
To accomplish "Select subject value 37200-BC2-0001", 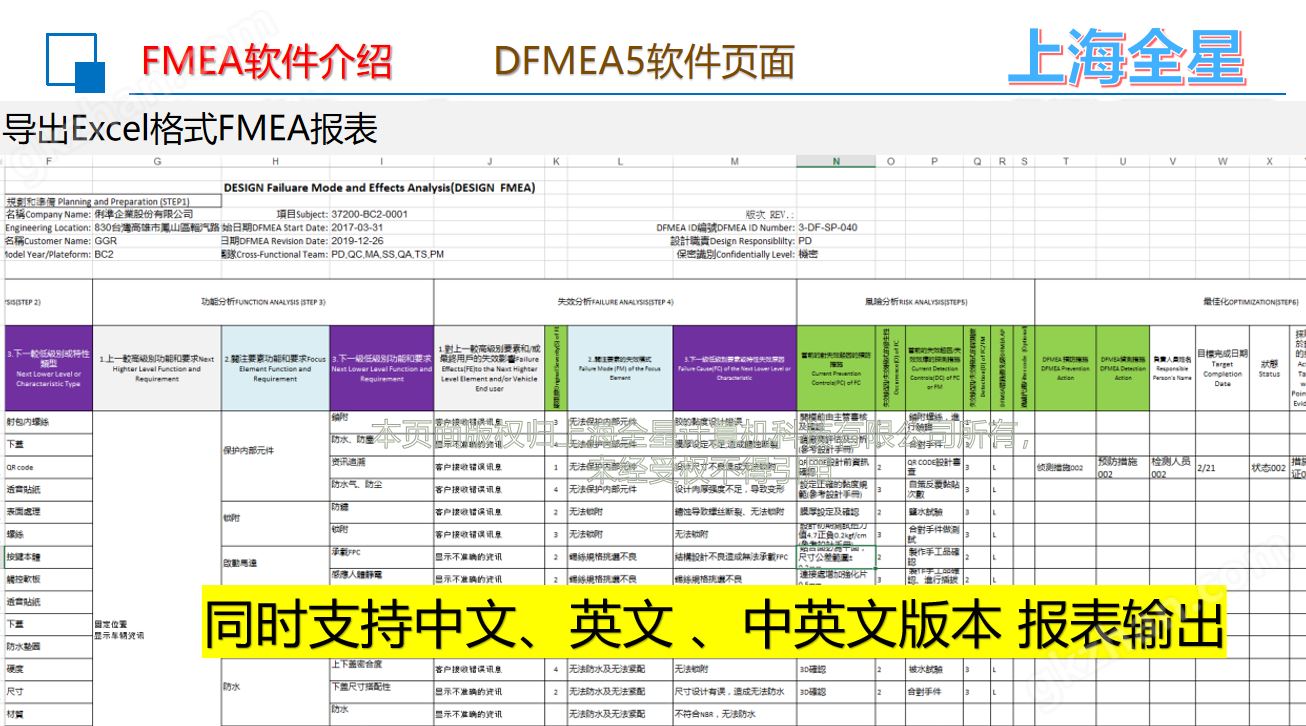I will 369,214.
